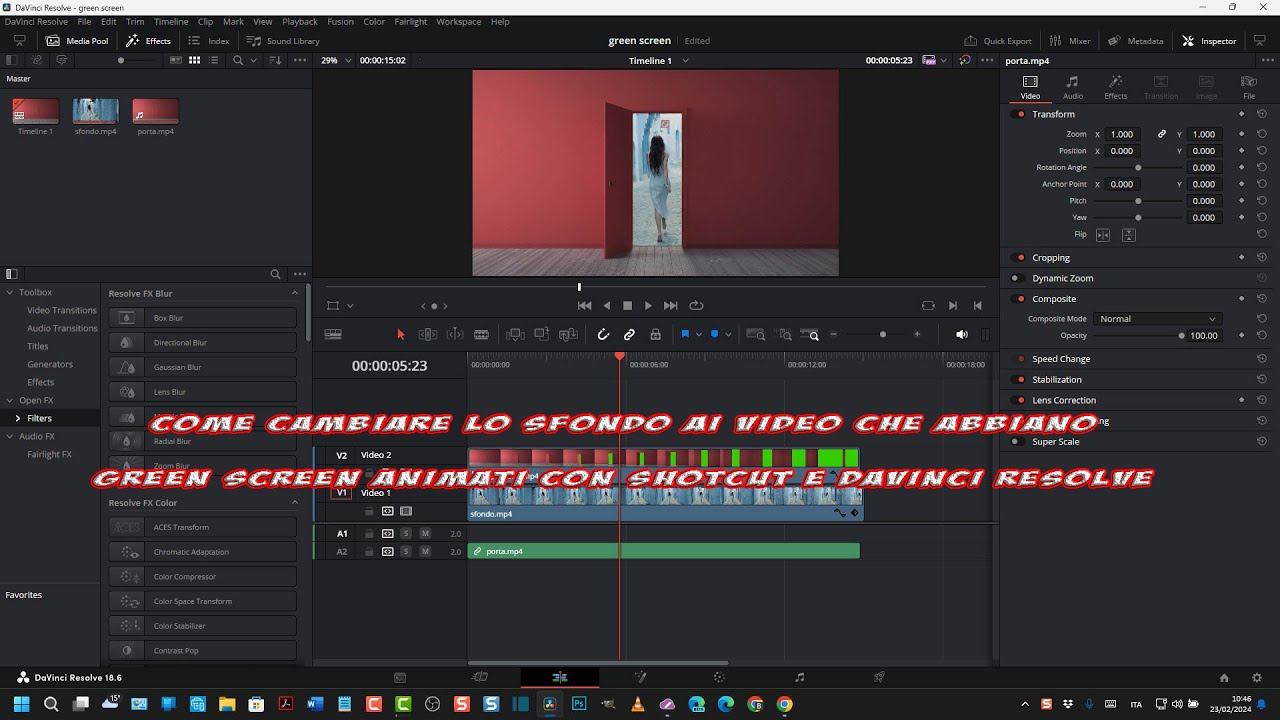Open the Index panel

coord(209,41)
